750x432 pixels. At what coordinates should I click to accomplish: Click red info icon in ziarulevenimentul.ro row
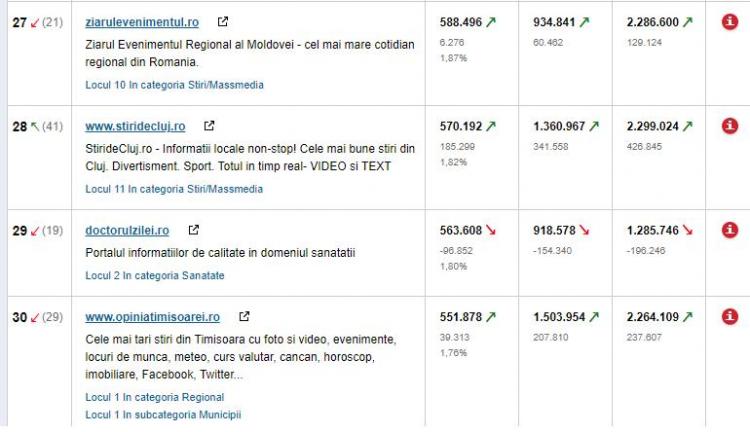[x=730, y=22]
